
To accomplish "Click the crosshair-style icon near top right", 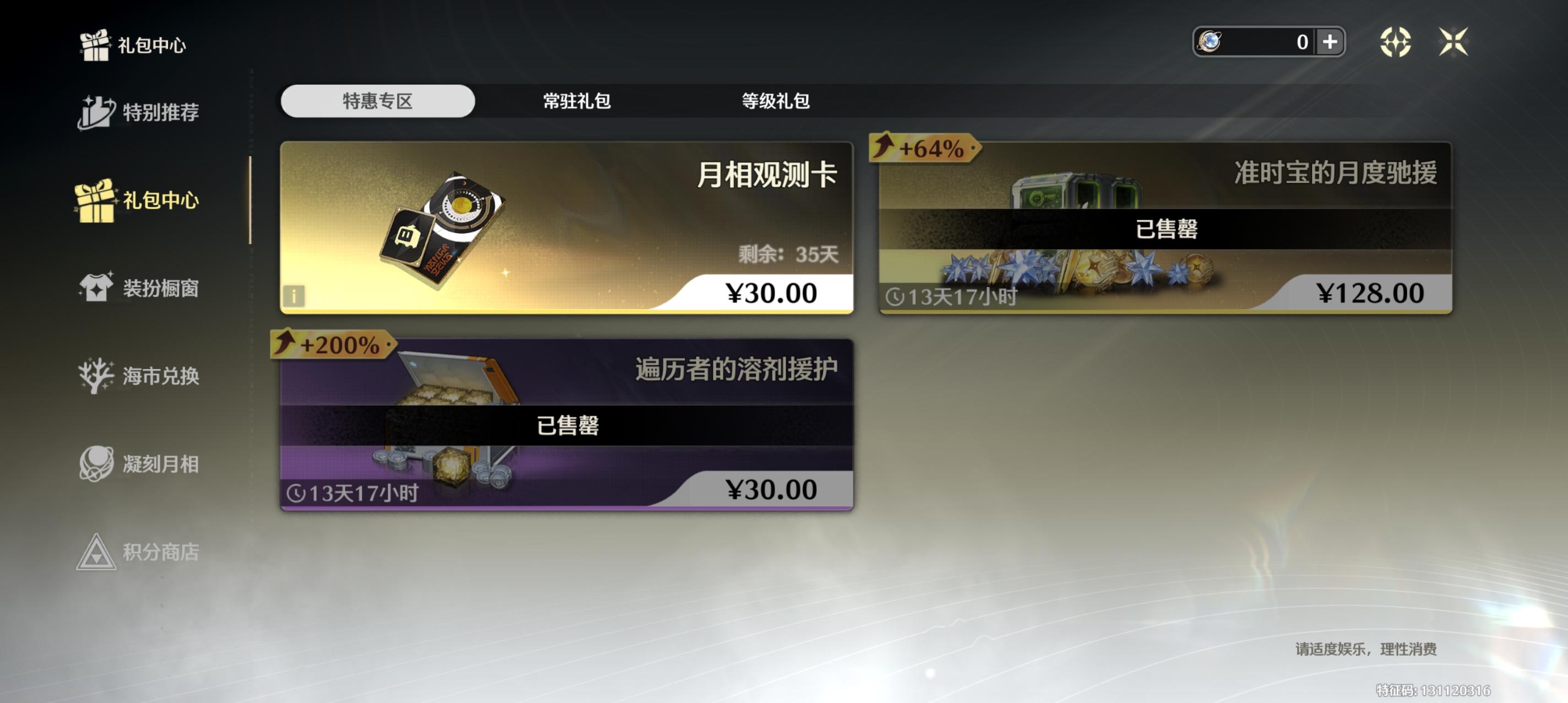I will coord(1395,42).
